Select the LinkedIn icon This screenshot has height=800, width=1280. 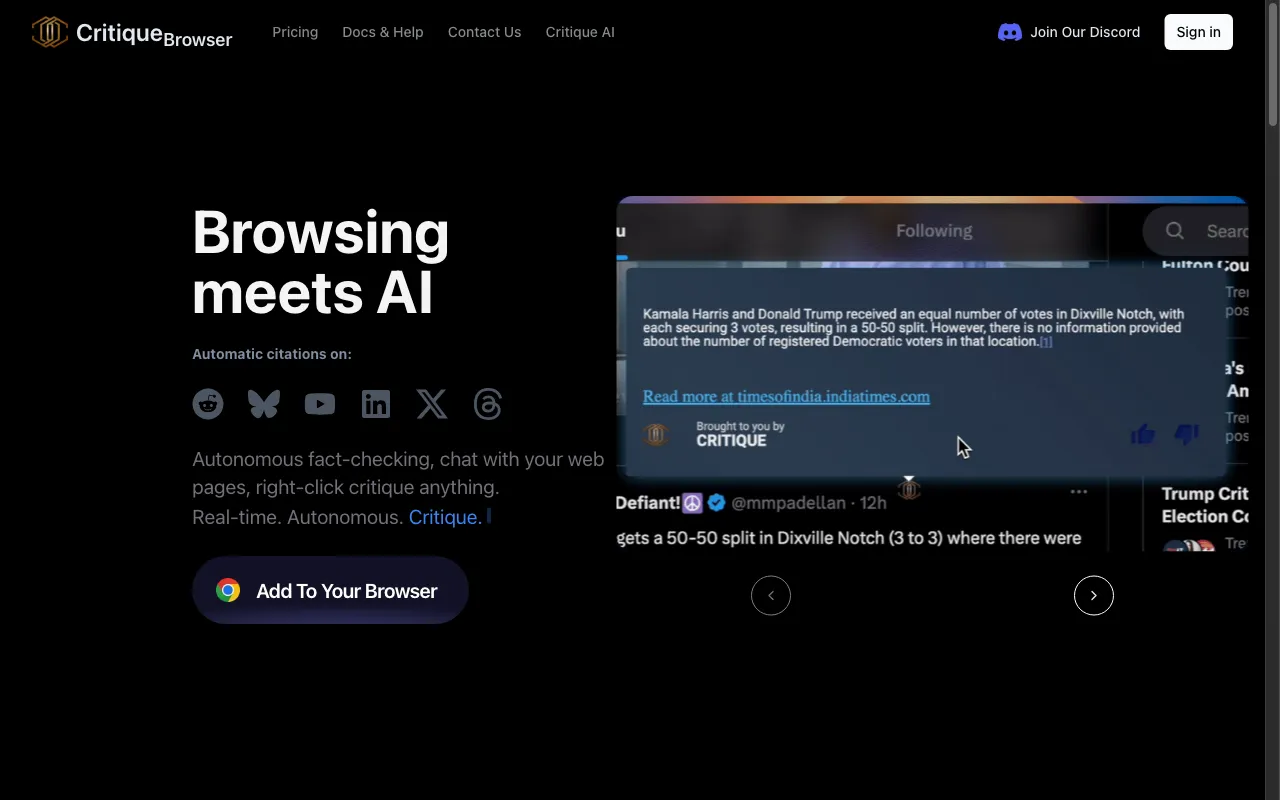point(376,404)
